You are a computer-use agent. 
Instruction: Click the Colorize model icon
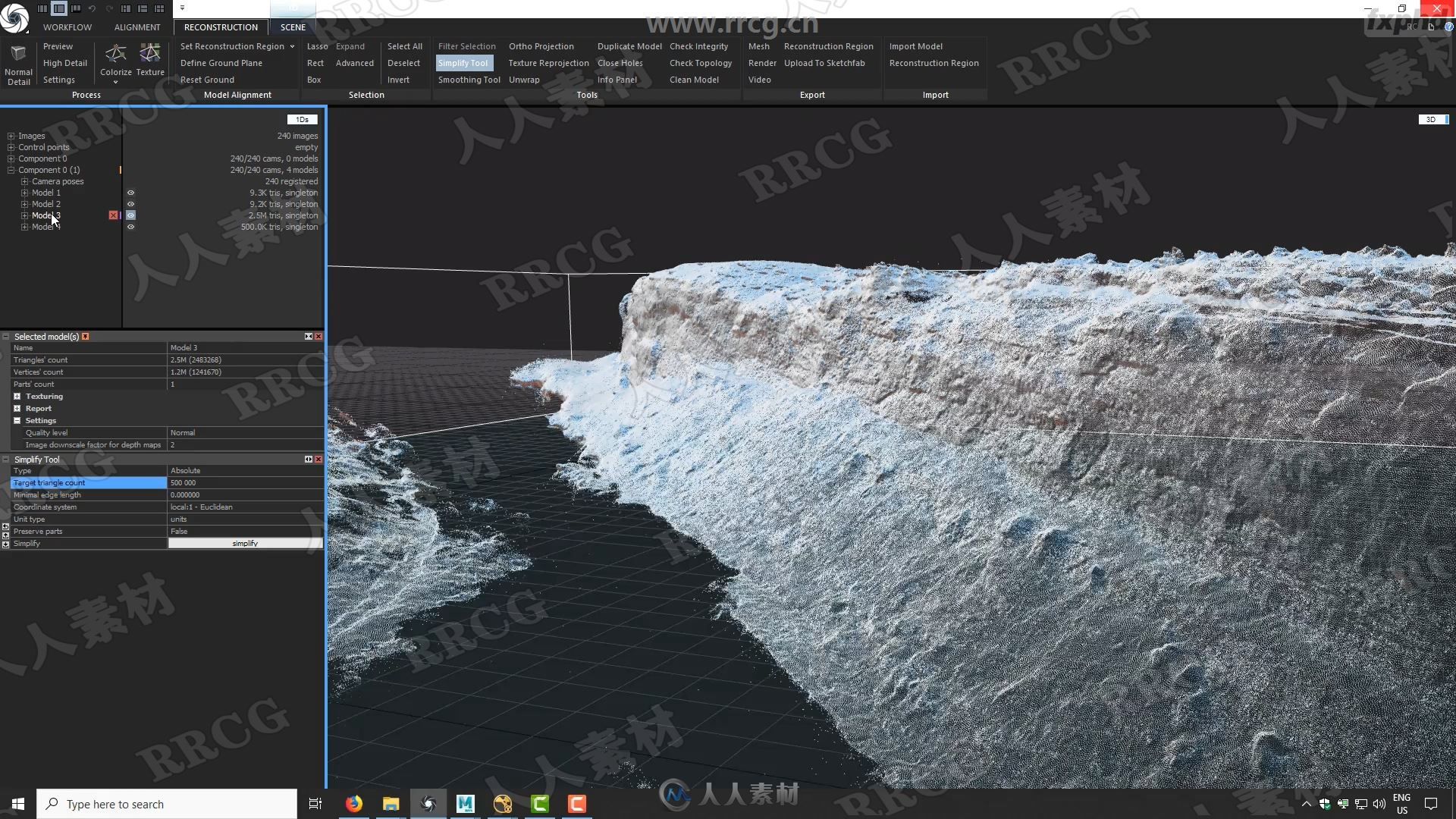[116, 53]
